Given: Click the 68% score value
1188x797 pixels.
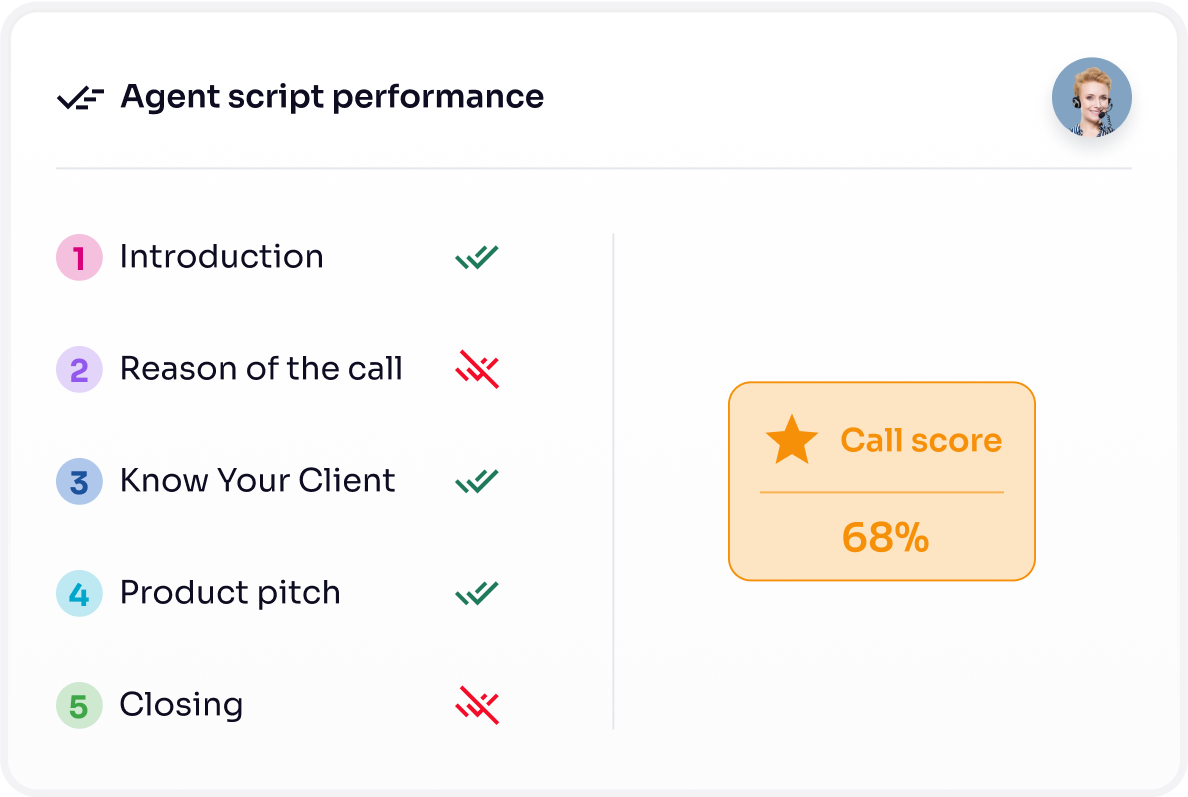Looking at the screenshot, I should [x=885, y=538].
